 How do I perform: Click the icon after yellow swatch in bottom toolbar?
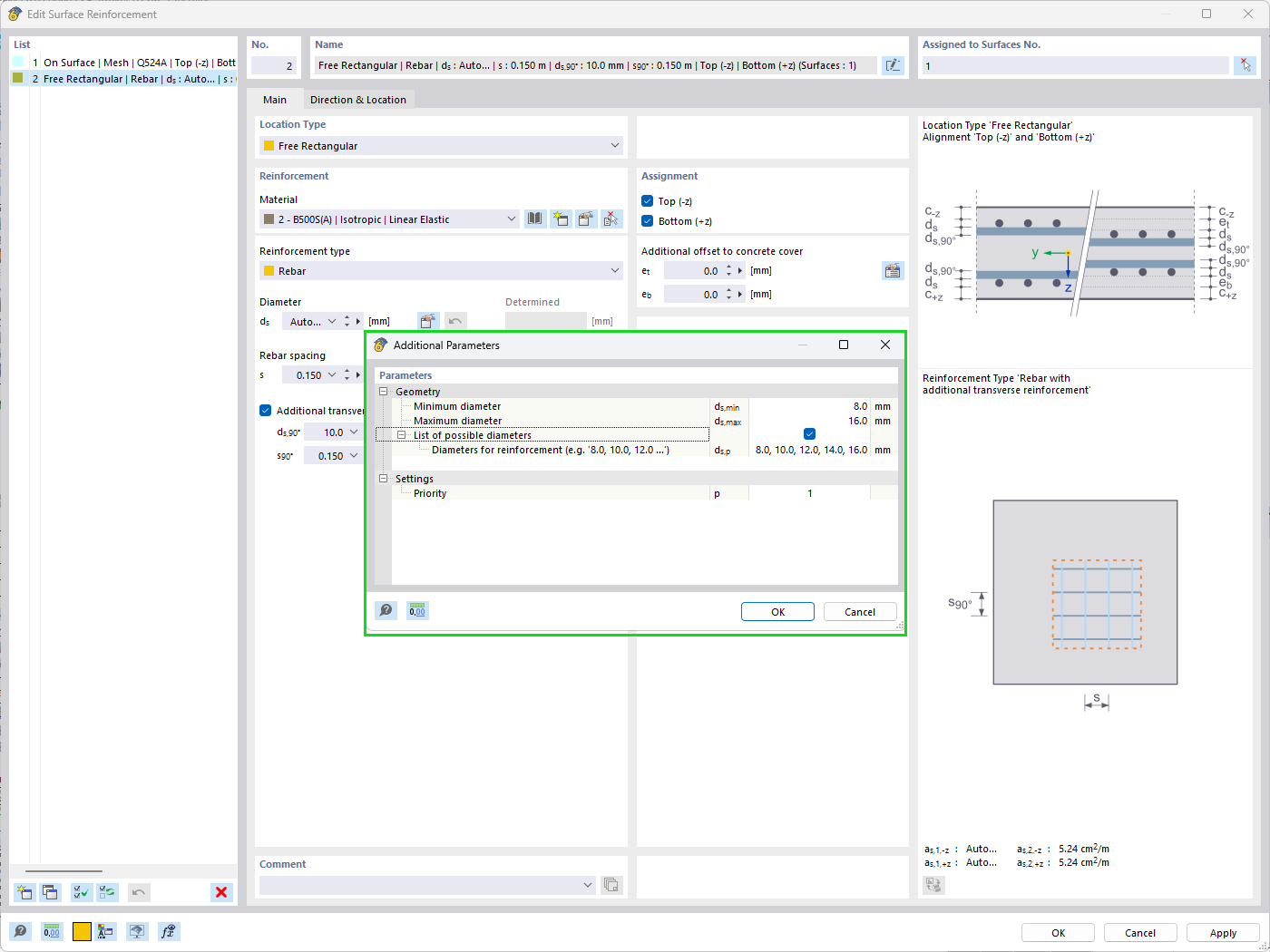(x=105, y=931)
